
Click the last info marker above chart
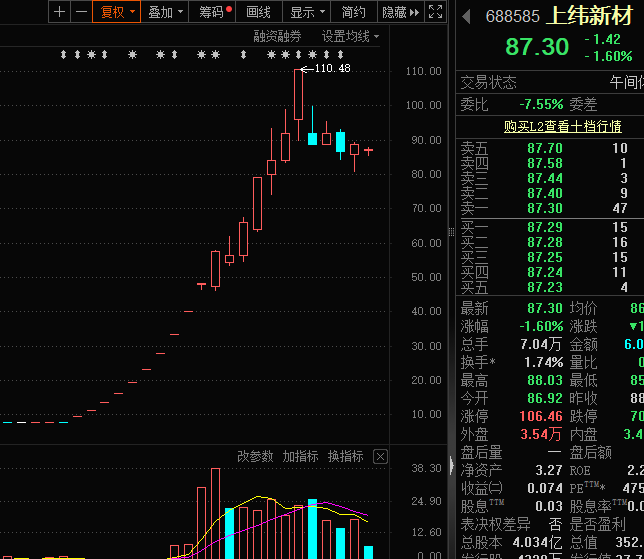340,54
